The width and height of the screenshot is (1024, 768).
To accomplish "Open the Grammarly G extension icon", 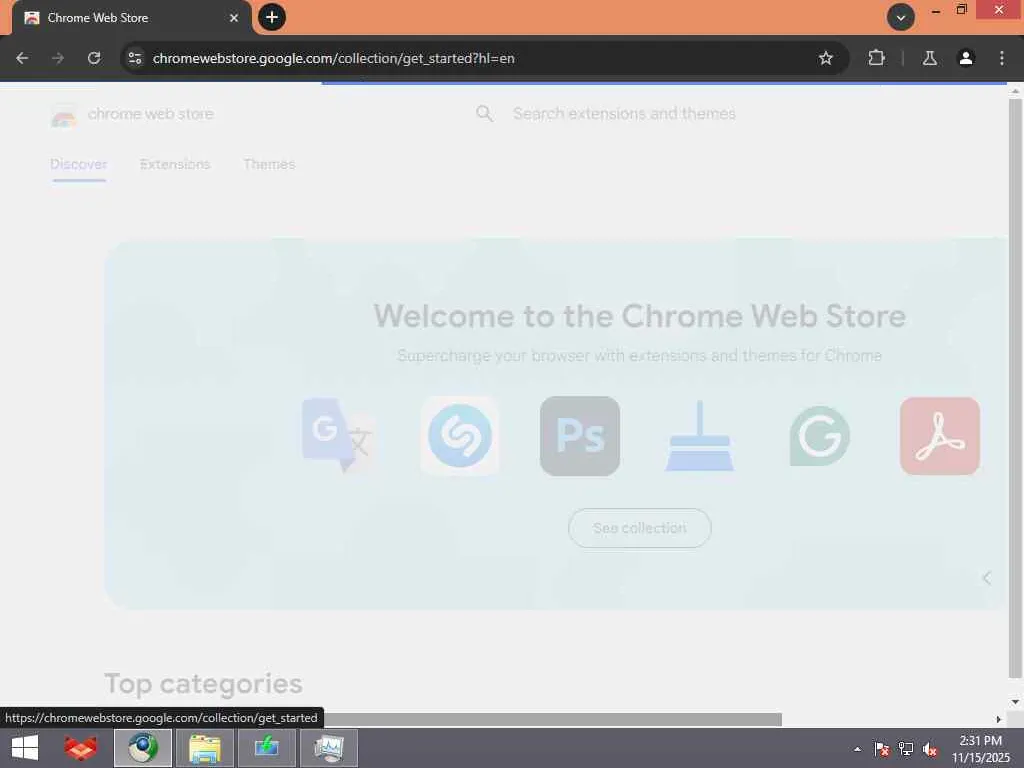I will [820, 436].
